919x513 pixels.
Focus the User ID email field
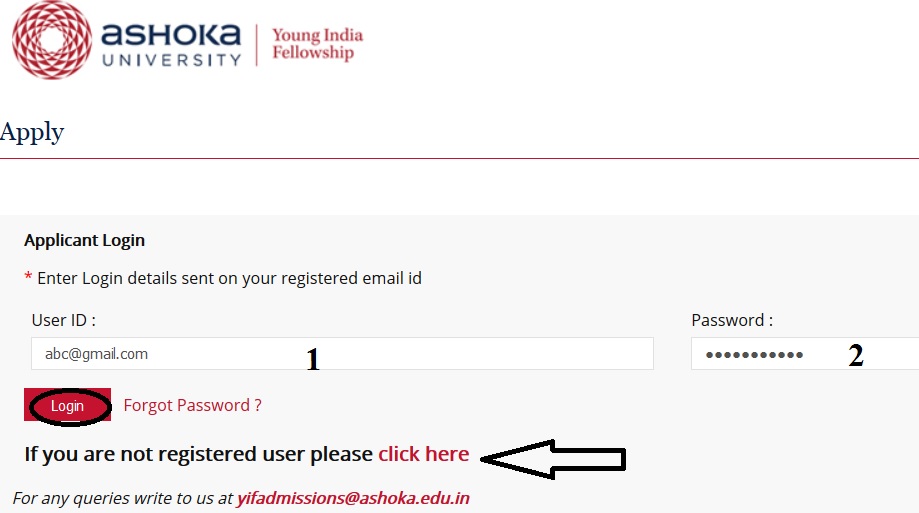342,354
